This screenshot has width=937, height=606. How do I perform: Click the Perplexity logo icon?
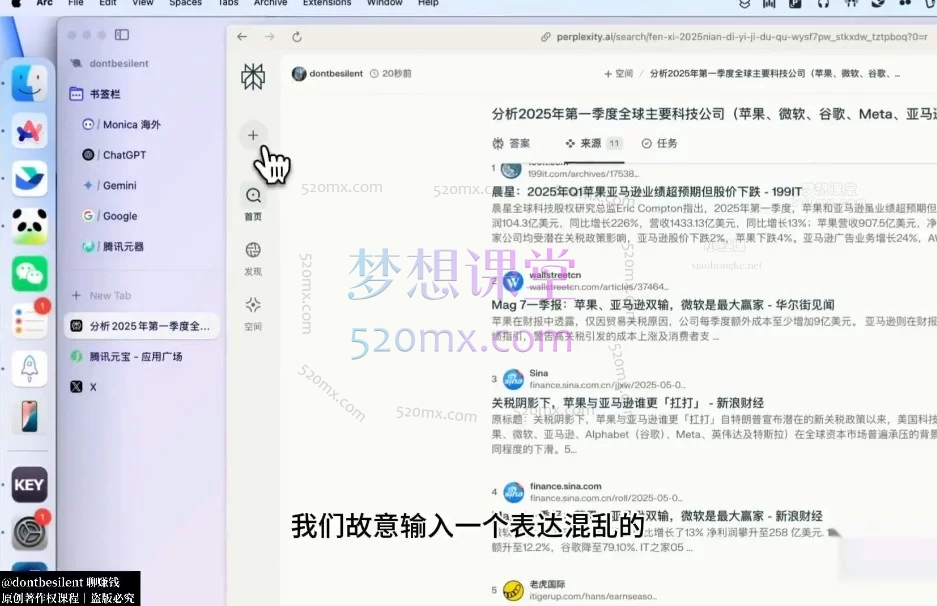click(x=253, y=76)
